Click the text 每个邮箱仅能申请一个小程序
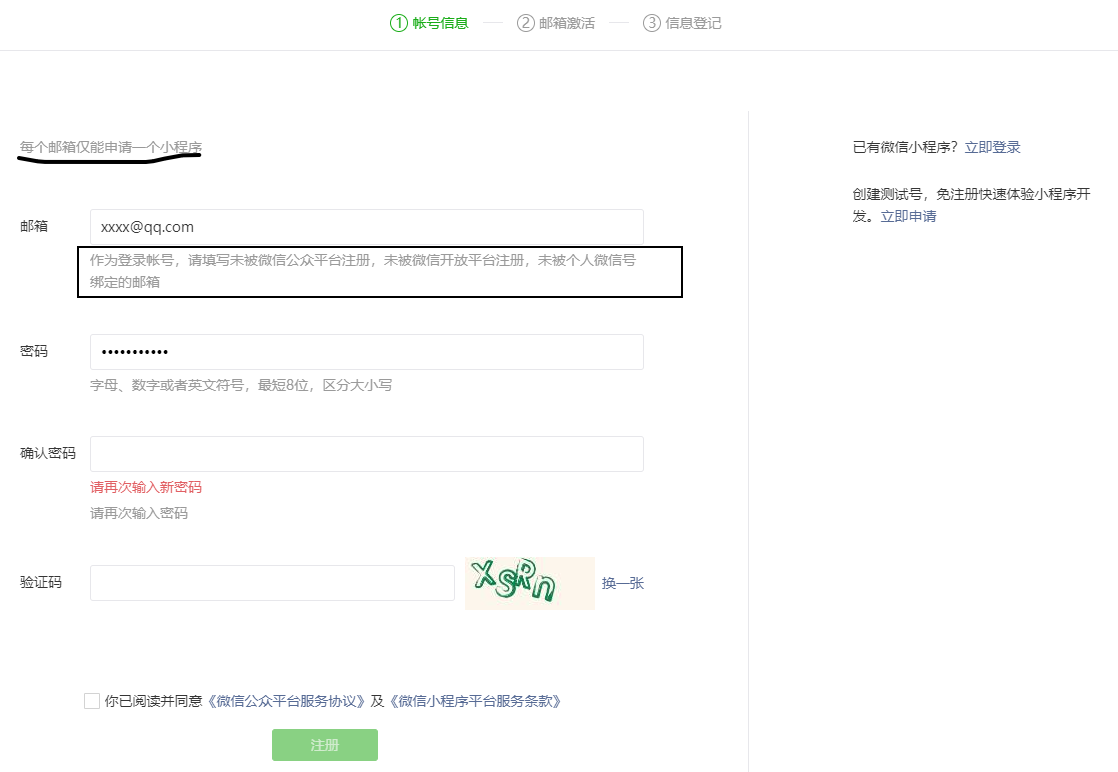 pos(111,147)
